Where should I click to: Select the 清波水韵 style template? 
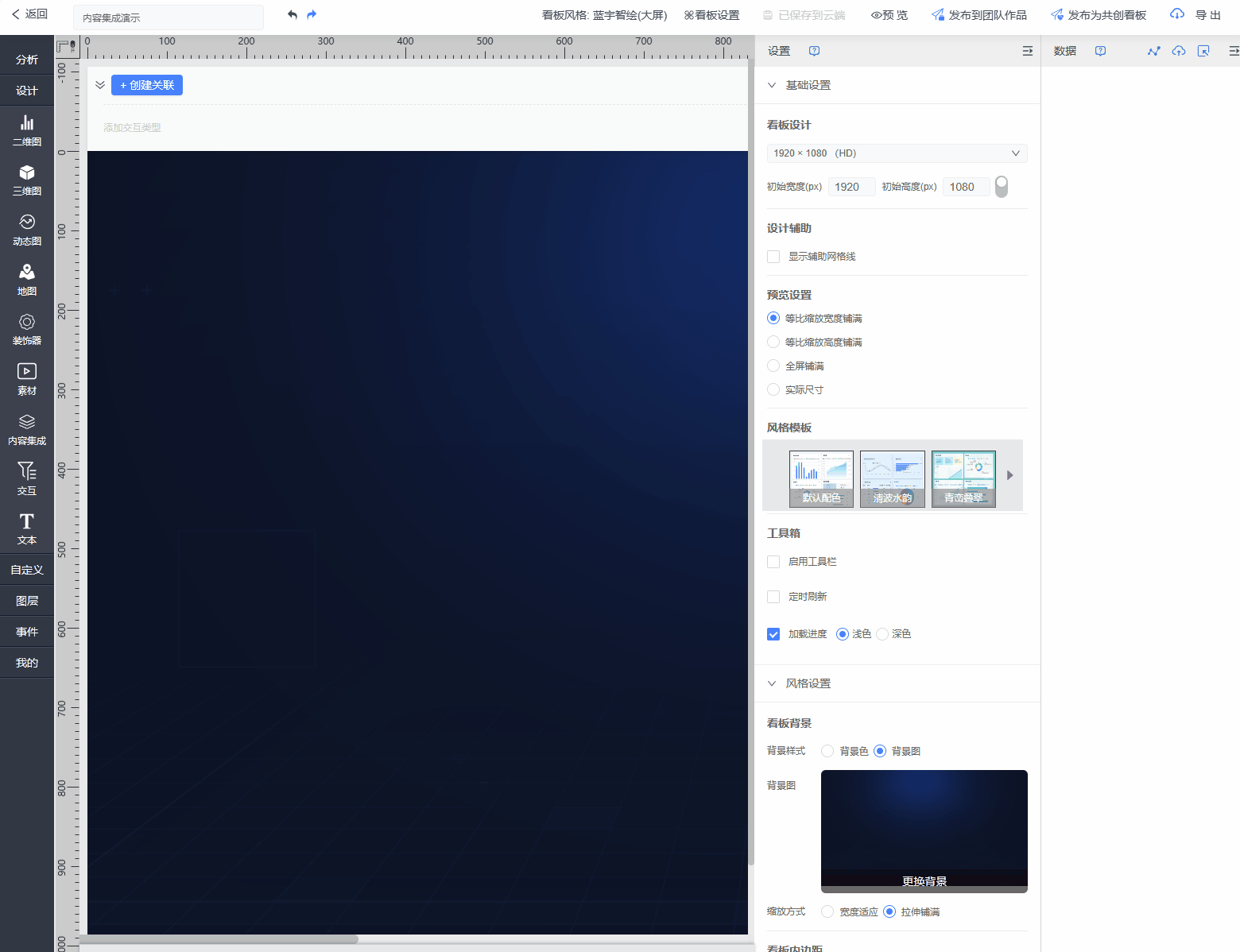pos(893,479)
